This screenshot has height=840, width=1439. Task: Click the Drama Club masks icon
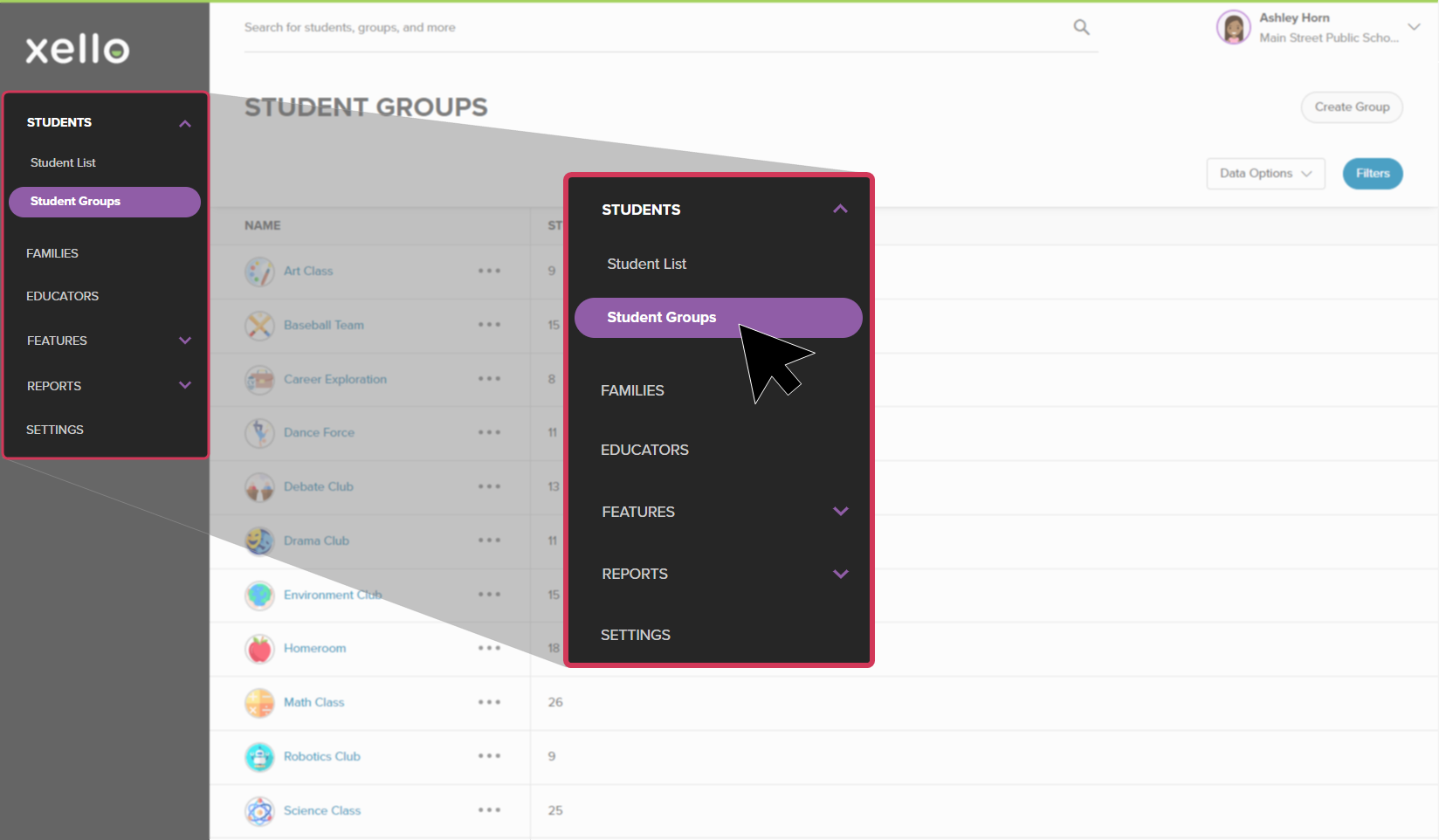[259, 541]
